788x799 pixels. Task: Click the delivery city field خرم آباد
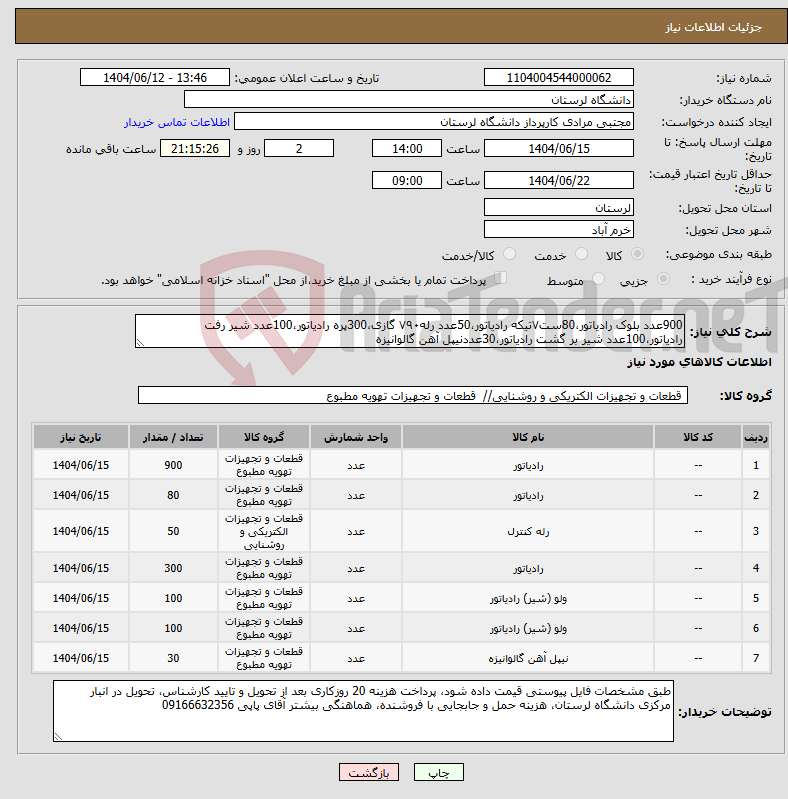[x=559, y=229]
